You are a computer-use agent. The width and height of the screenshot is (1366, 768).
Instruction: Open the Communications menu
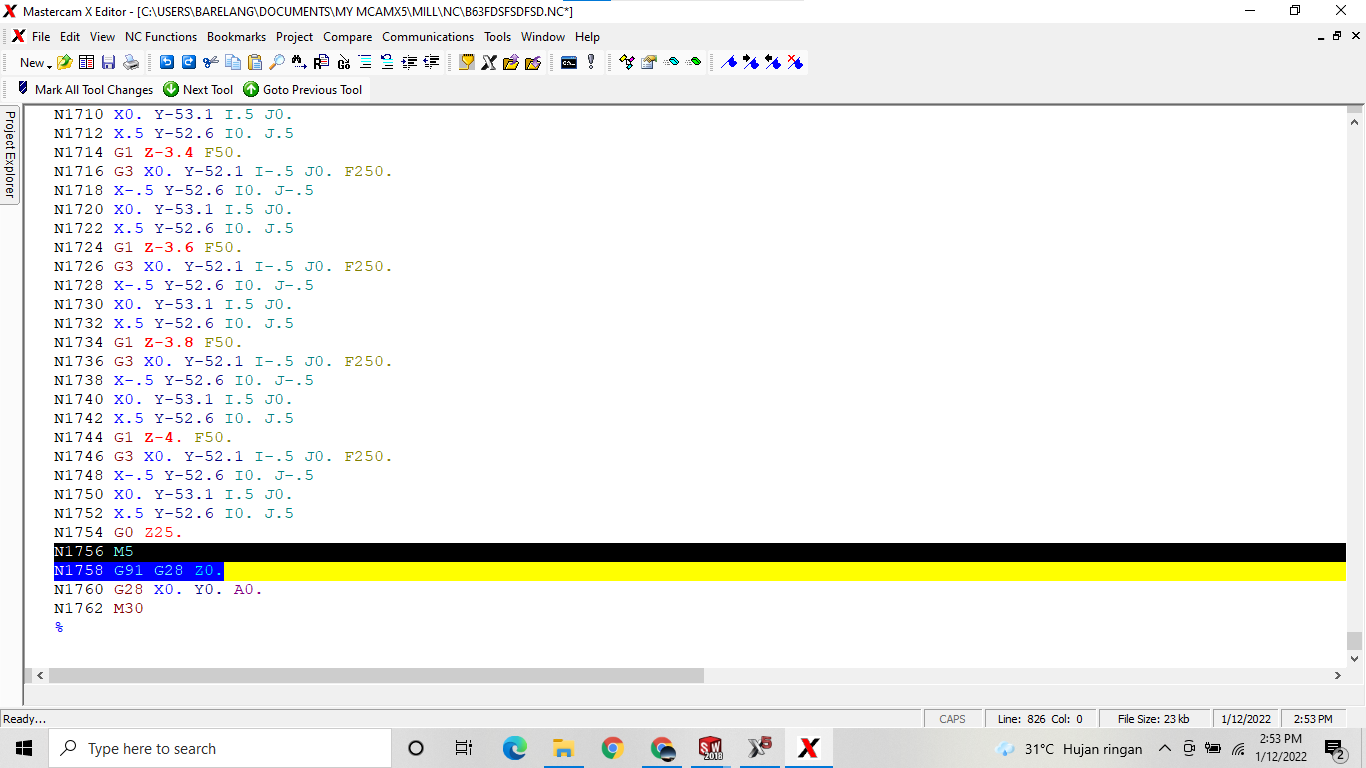point(428,37)
